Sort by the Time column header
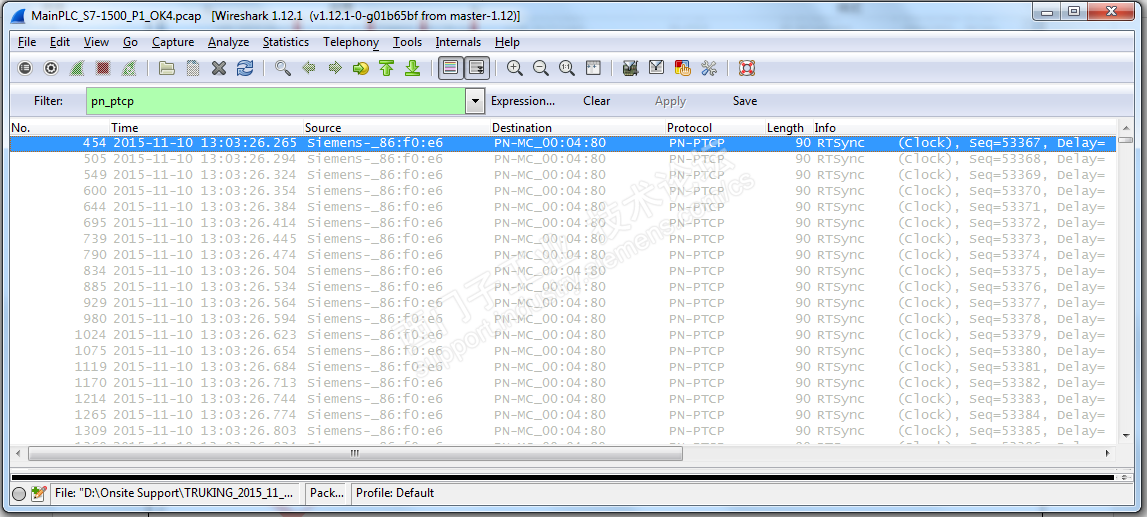Viewport: 1147px width, 517px height. pyautogui.click(x=207, y=128)
